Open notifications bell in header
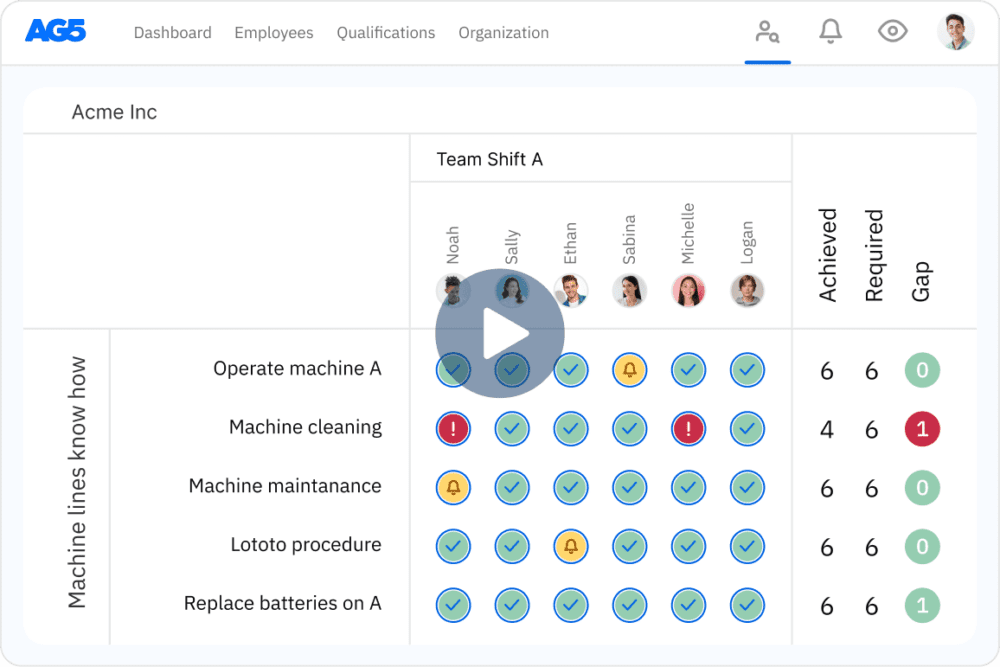The height and width of the screenshot is (667, 1000). pos(830,31)
